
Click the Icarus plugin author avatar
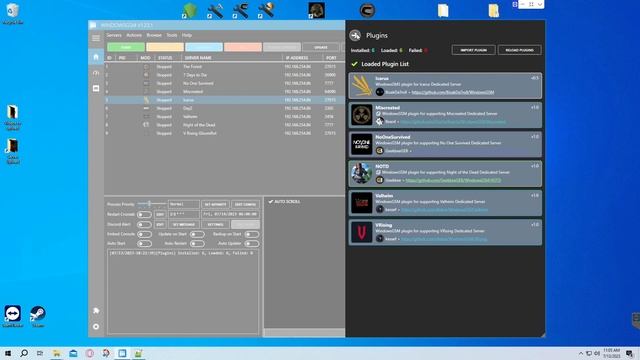tap(380, 92)
